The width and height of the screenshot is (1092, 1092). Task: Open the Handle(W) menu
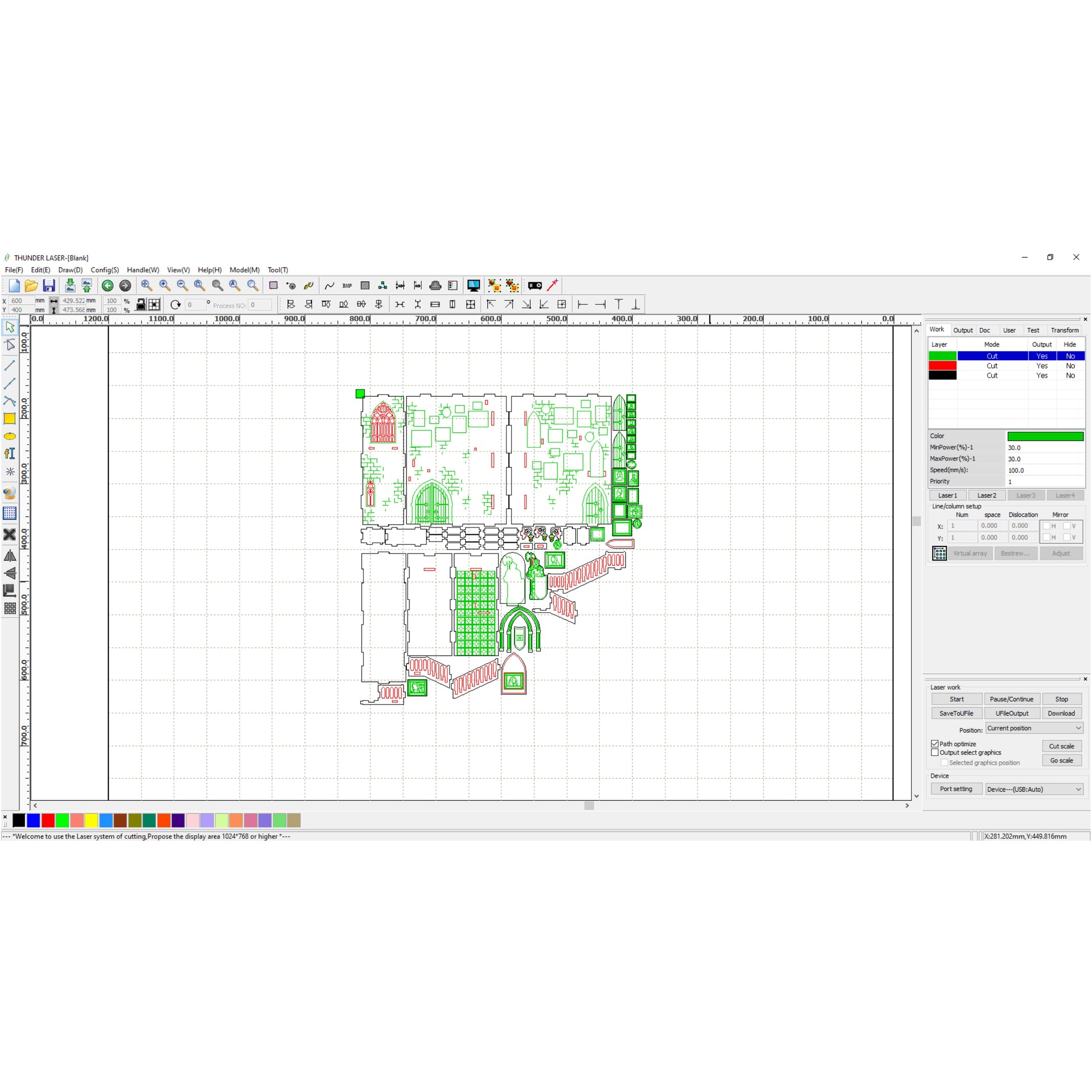click(x=143, y=270)
